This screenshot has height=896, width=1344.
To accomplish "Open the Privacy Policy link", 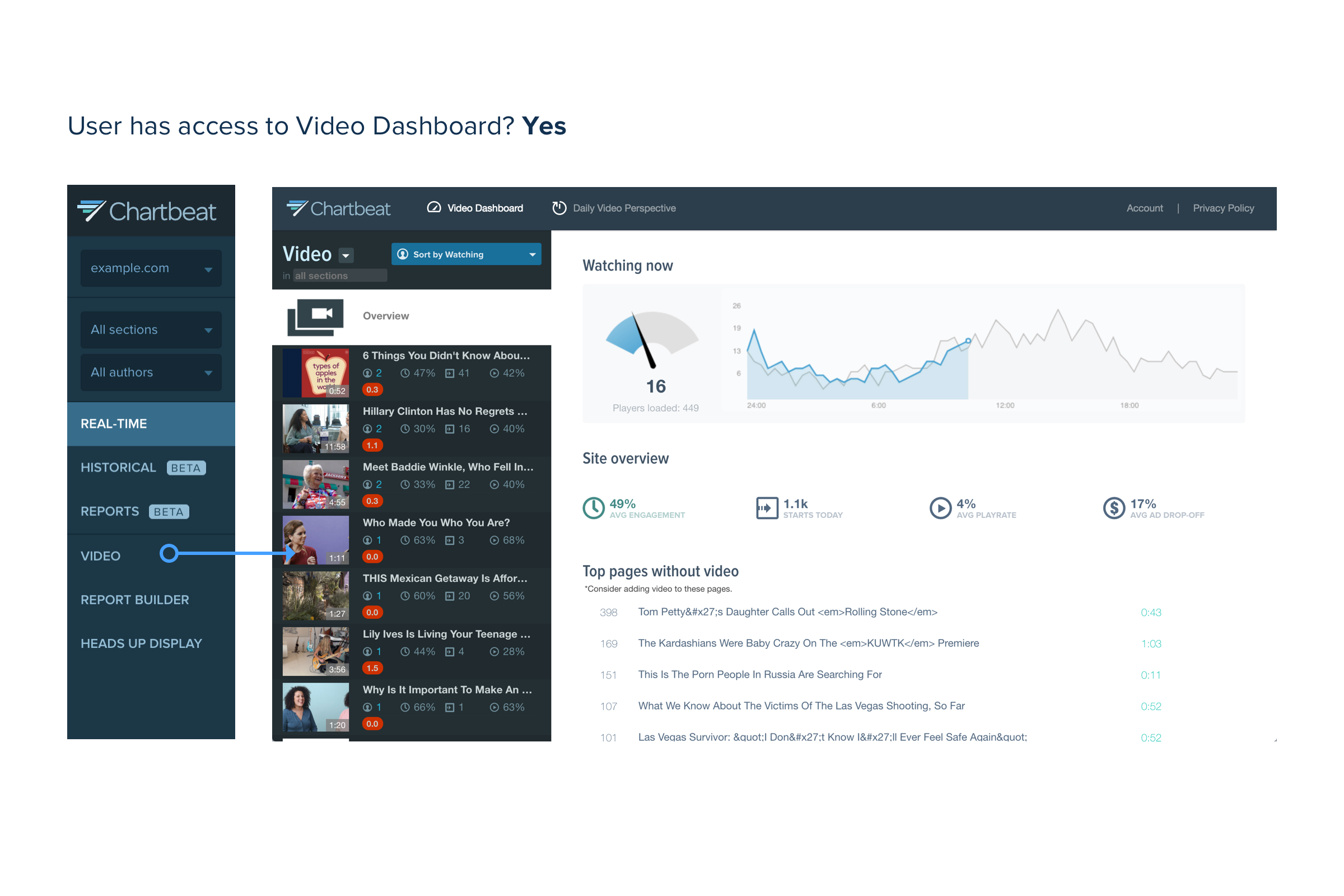I will pyautogui.click(x=1223, y=208).
